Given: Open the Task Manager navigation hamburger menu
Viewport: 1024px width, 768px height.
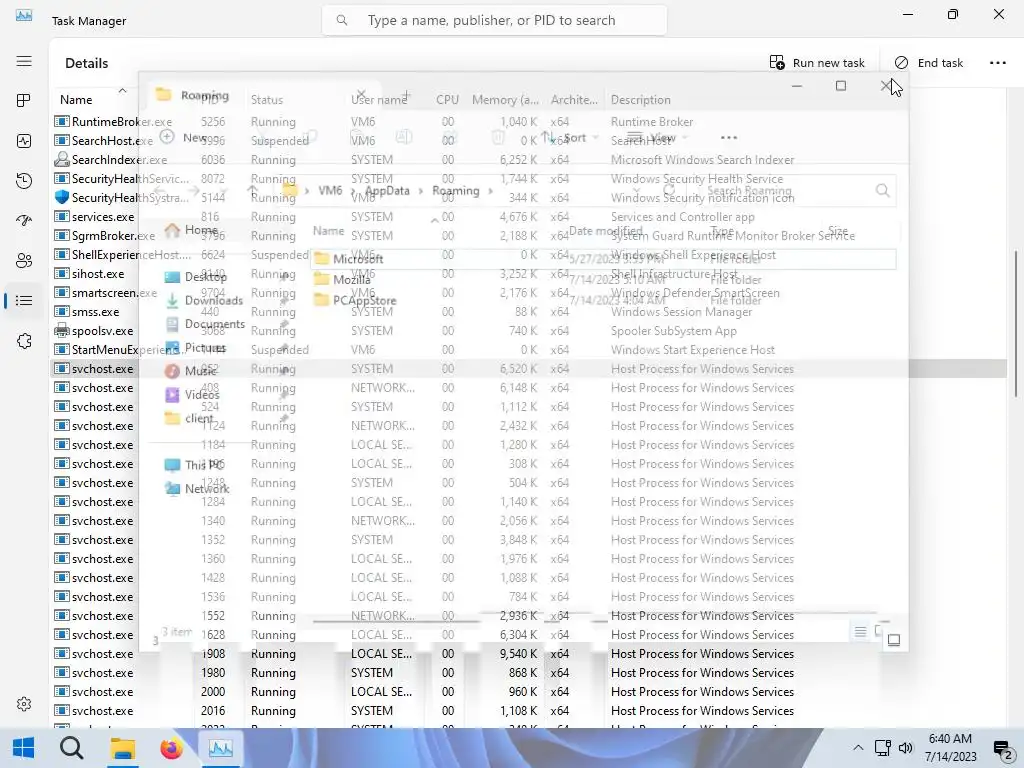Looking at the screenshot, I should point(24,61).
